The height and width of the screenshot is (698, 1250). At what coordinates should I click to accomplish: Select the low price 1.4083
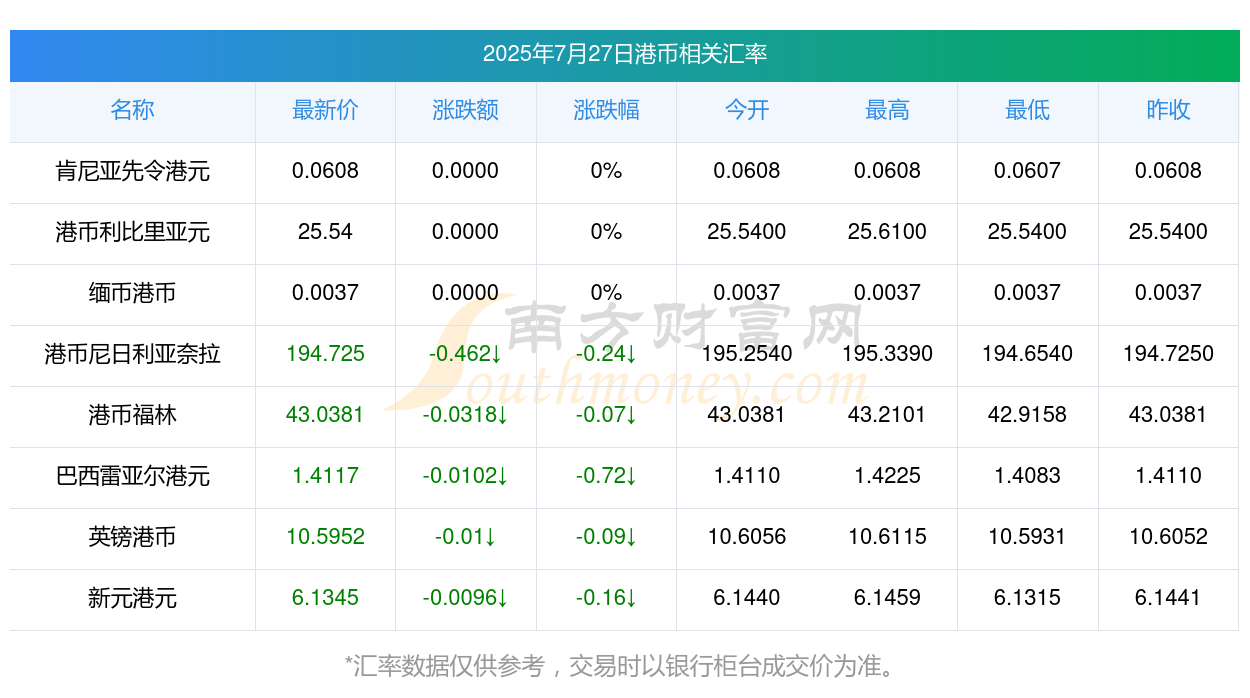(1027, 476)
